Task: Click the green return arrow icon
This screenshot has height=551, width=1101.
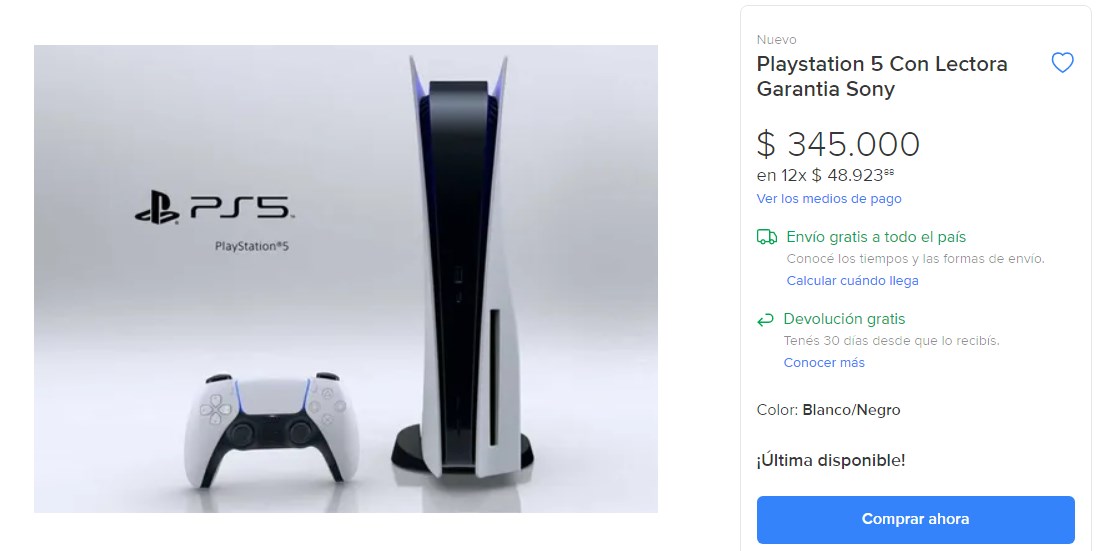Action: 765,321
